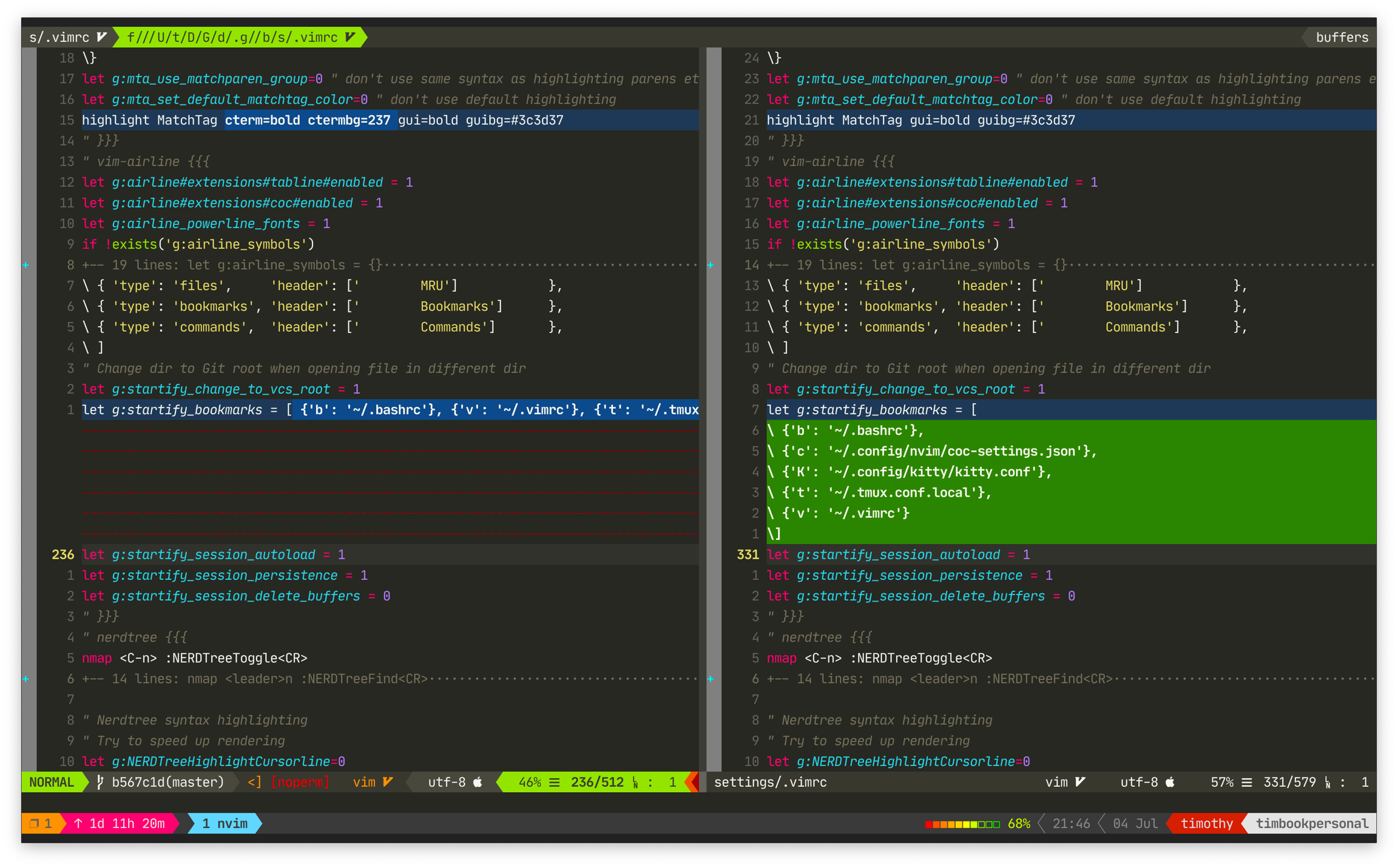1398x868 pixels.
Task: Select the 1 nvim tmux window tab
Action: [x=225, y=824]
